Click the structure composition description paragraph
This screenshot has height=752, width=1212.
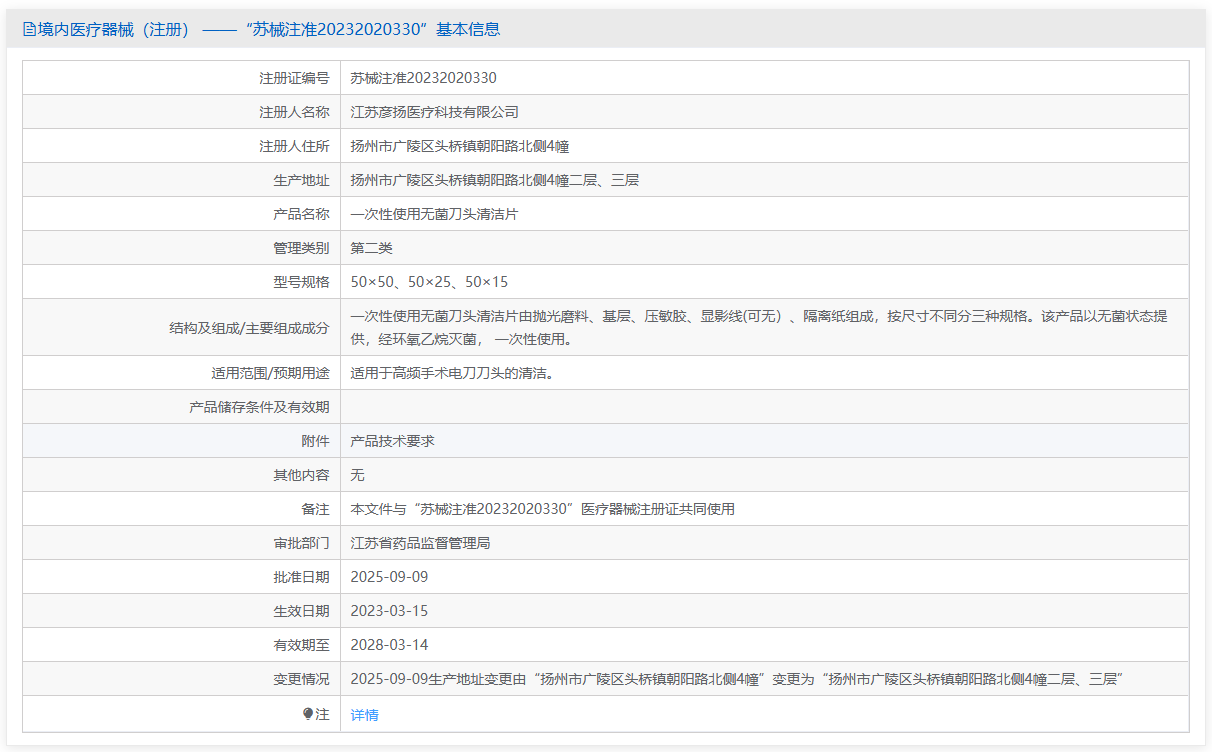[x=759, y=328]
